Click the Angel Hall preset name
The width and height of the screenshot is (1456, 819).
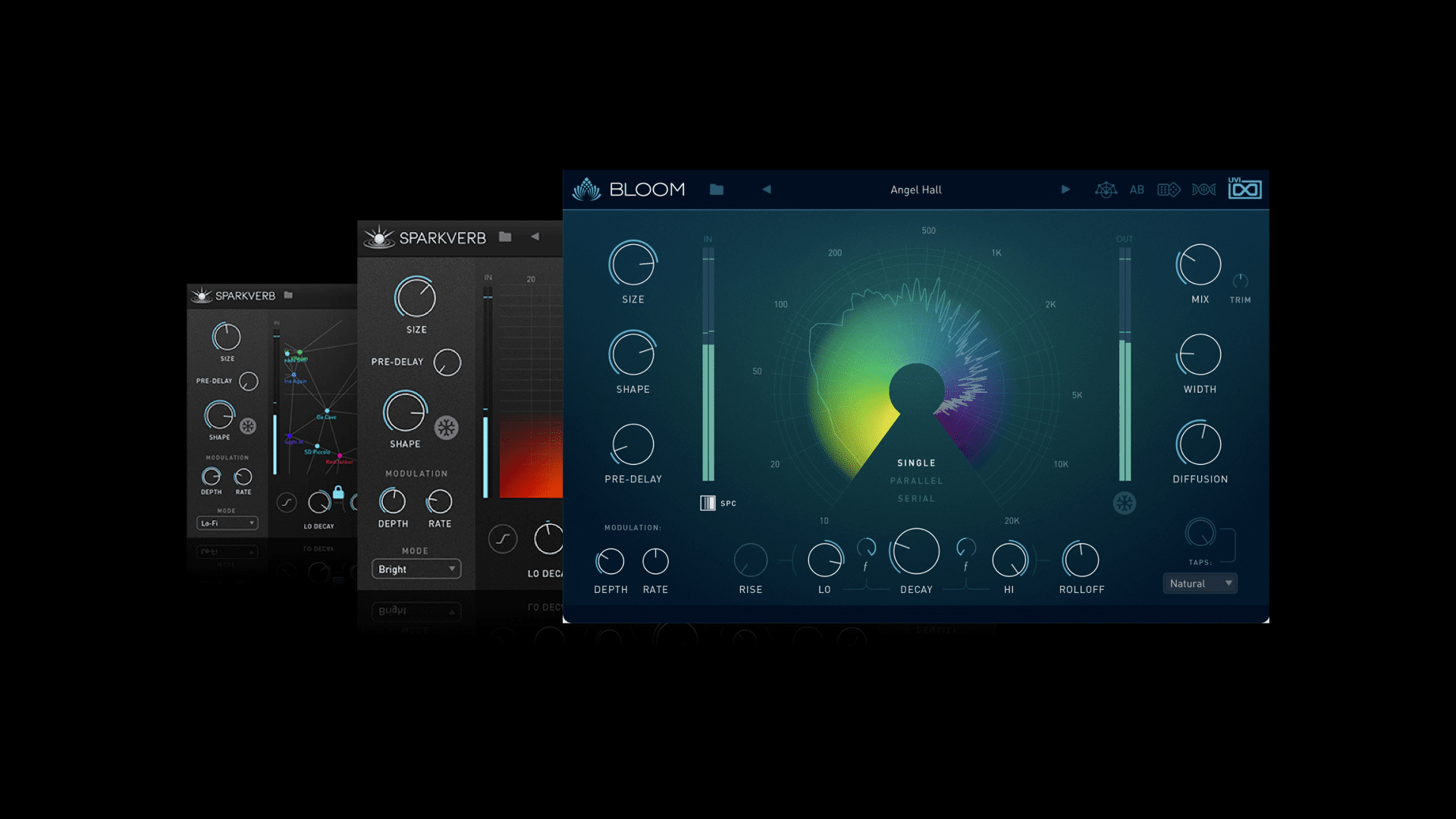[x=915, y=190]
